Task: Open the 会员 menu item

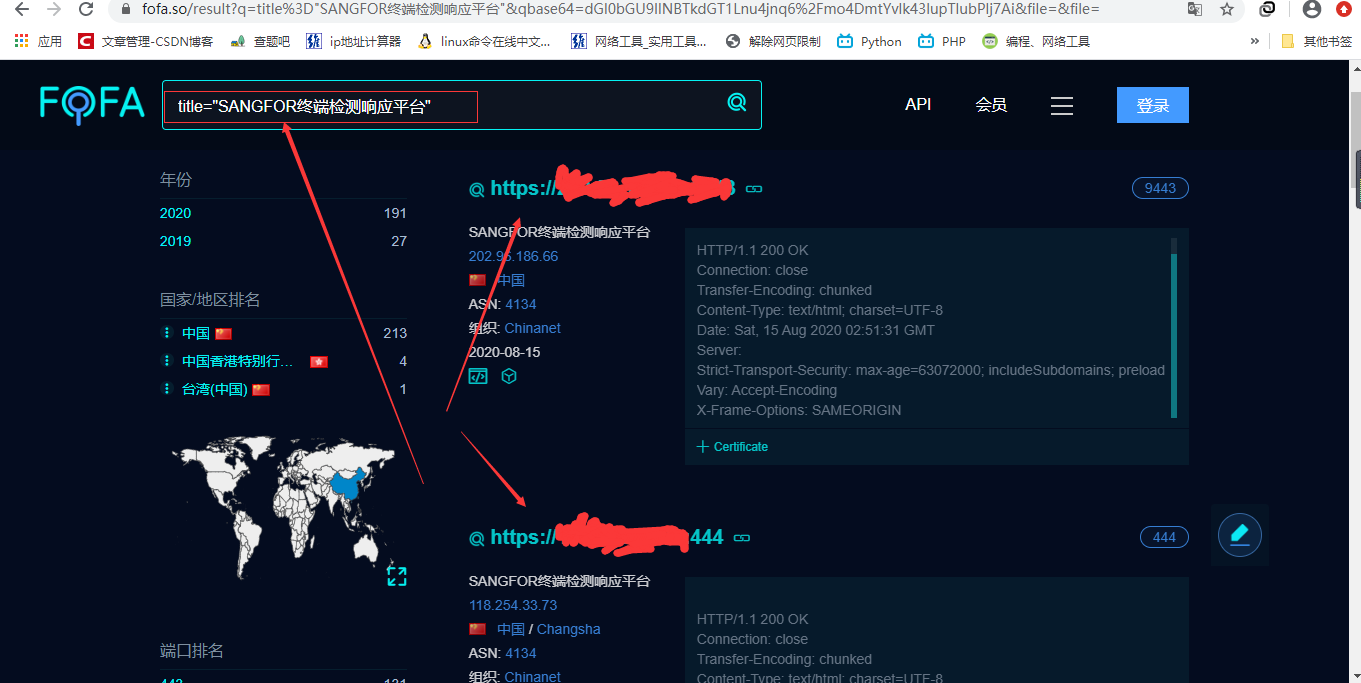Action: (x=991, y=105)
